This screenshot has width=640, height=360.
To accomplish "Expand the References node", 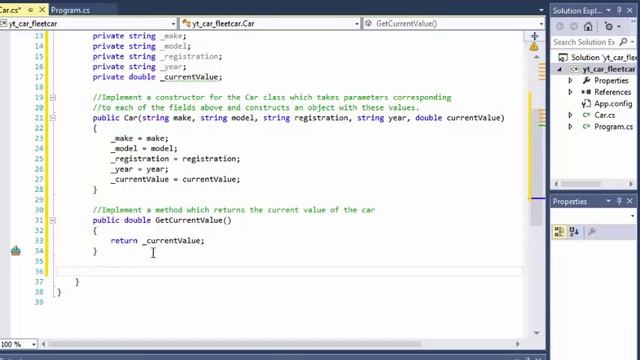I will tap(570, 92).
